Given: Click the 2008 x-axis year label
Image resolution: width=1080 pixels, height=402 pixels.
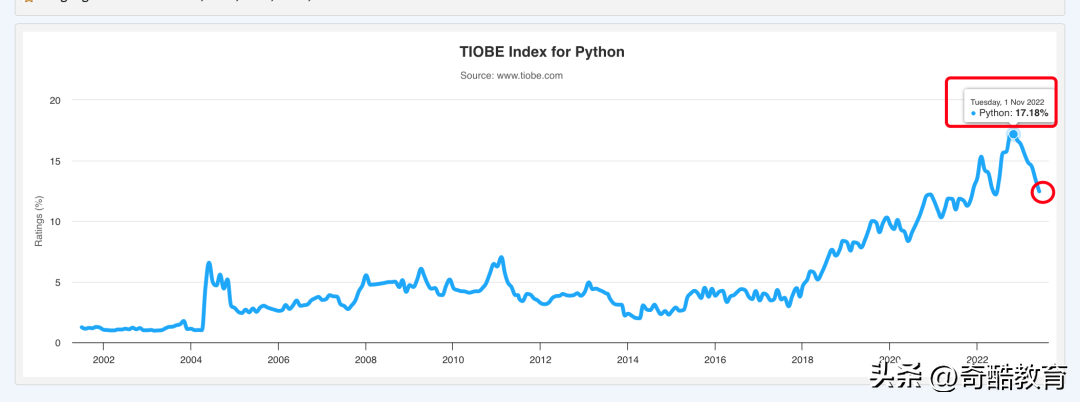Looking at the screenshot, I should pos(365,359).
